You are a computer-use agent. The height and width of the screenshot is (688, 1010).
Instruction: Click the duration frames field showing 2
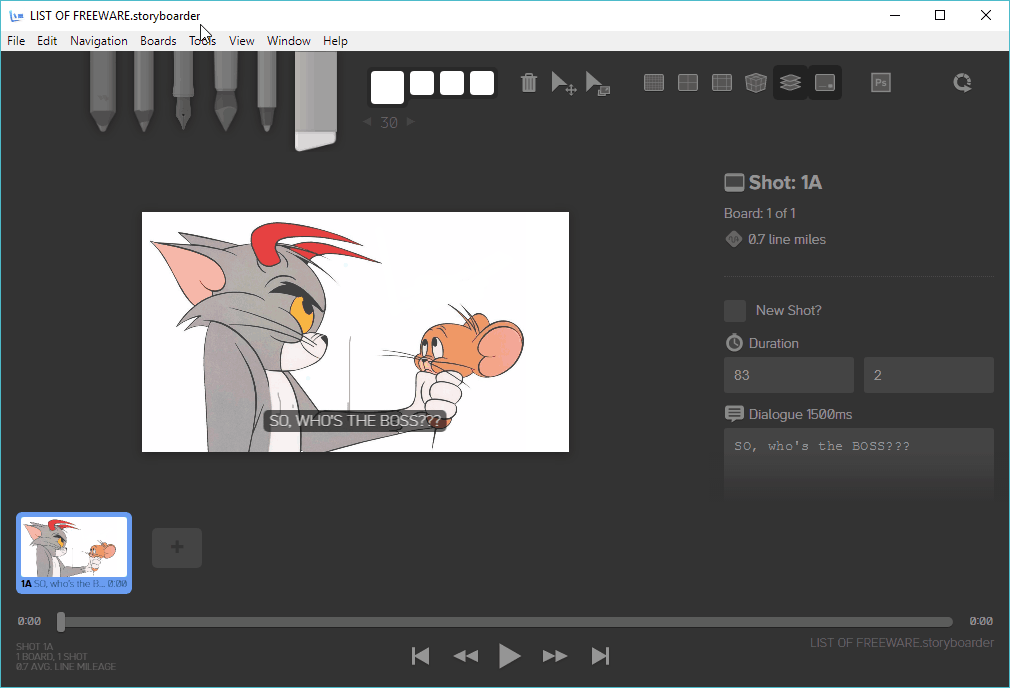point(928,375)
